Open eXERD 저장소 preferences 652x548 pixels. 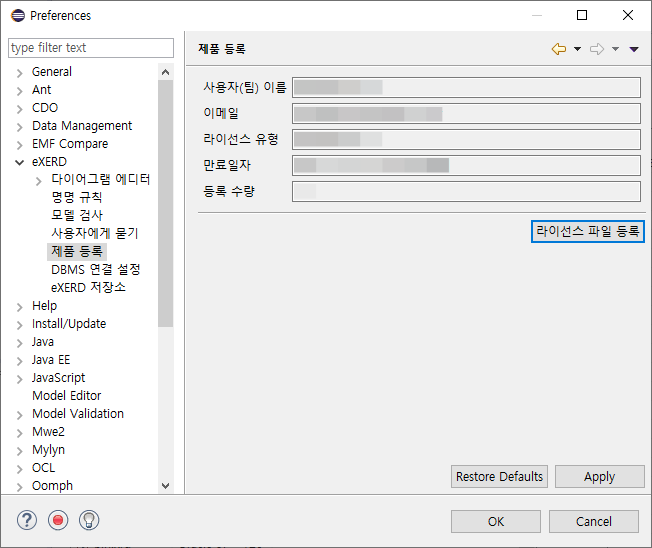[x=88, y=287]
